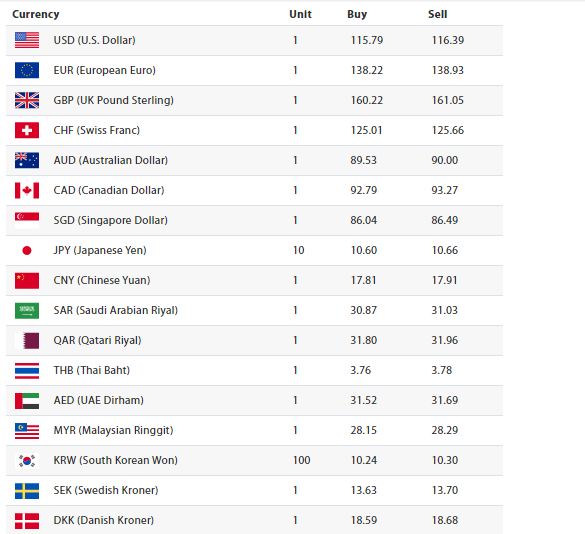Screen dimensions: 585x534
Task: Select the Australian flag icon
Action: (x=27, y=160)
